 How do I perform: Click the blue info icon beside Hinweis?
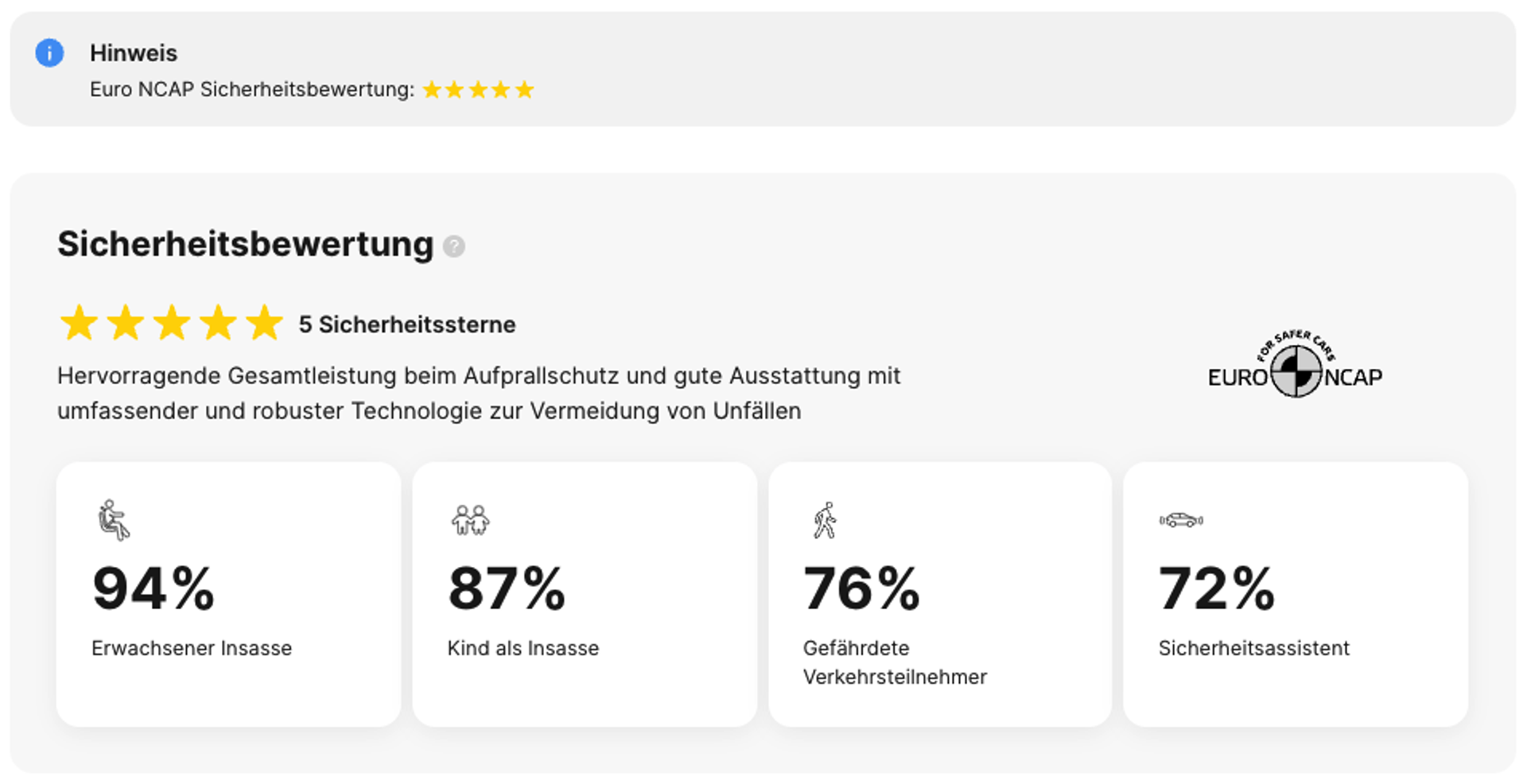[x=49, y=53]
